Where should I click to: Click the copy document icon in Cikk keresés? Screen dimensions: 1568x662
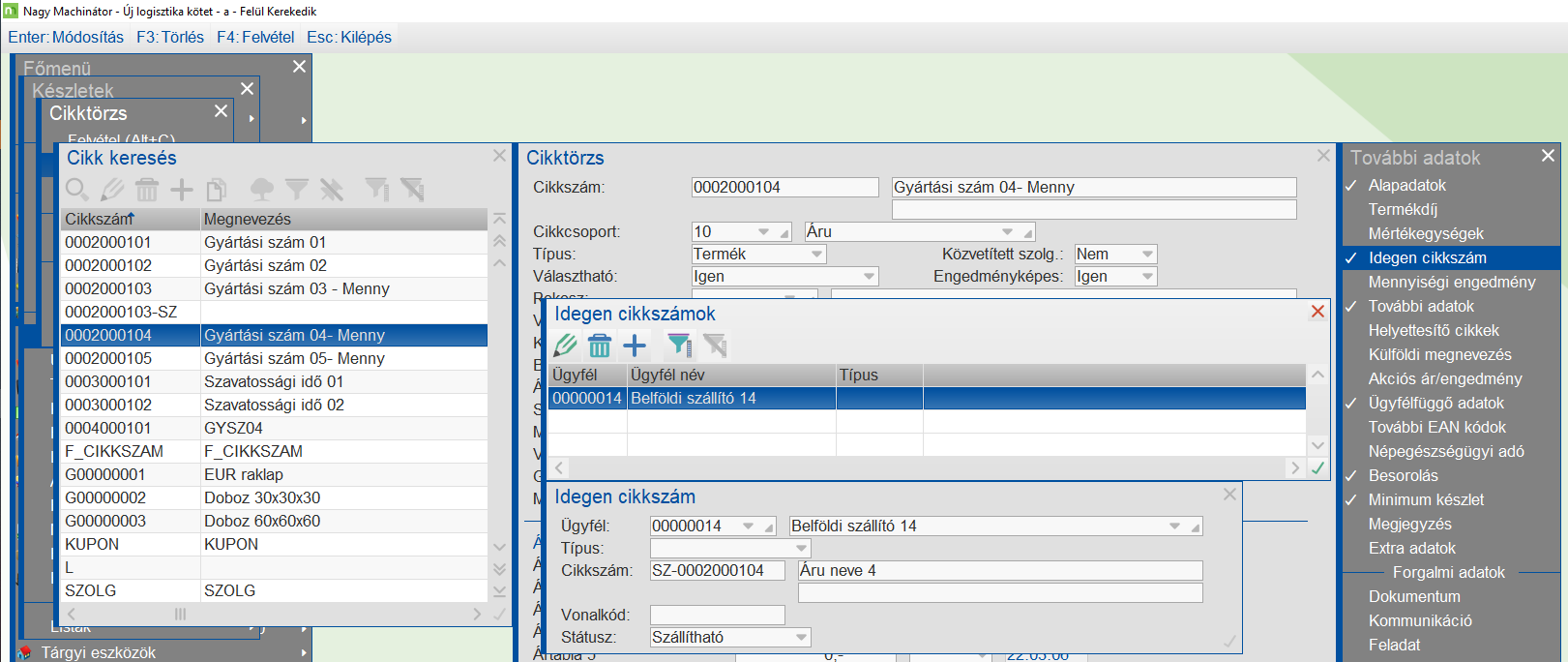pos(217,189)
